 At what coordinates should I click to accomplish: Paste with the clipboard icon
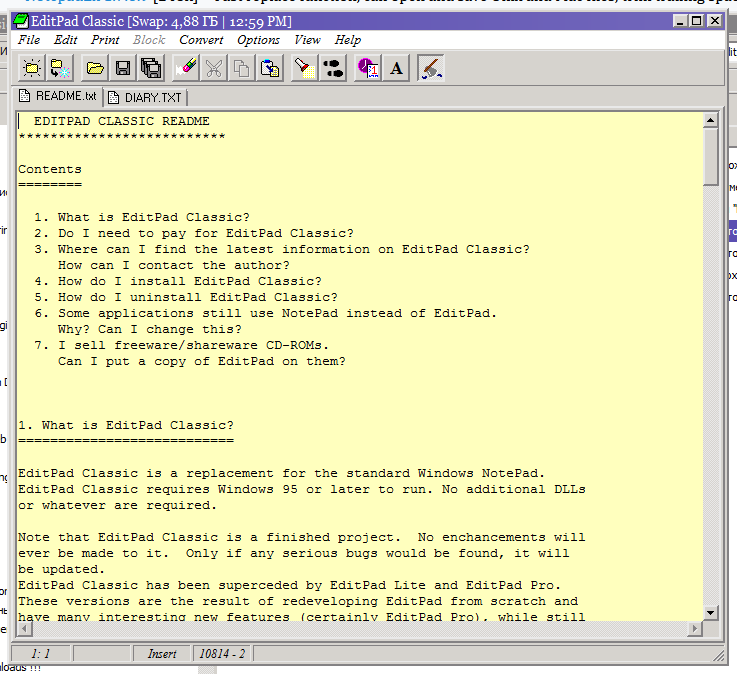click(270, 69)
